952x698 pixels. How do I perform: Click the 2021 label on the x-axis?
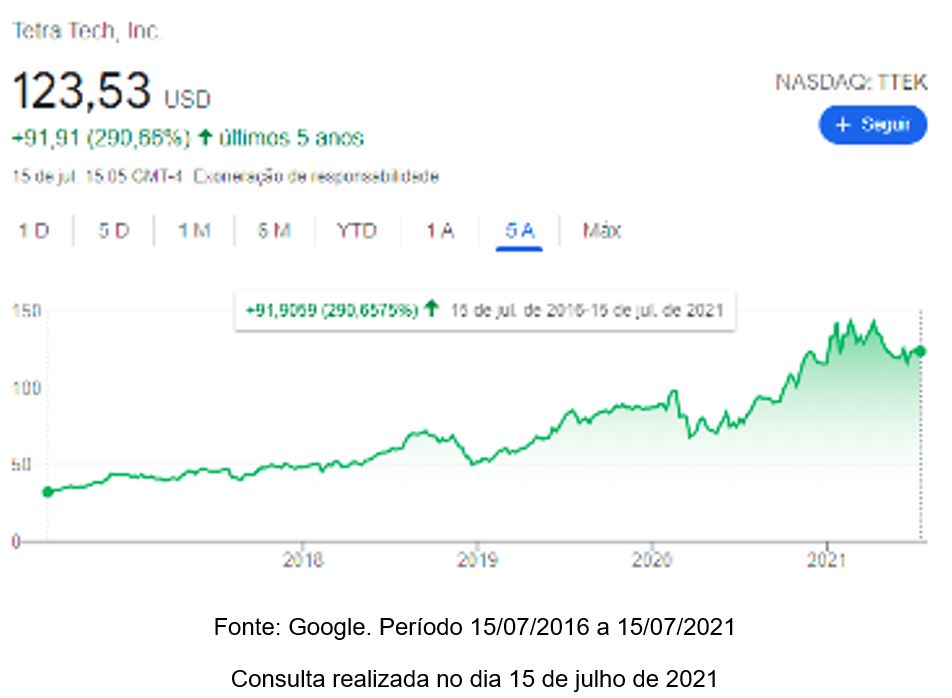[x=827, y=560]
